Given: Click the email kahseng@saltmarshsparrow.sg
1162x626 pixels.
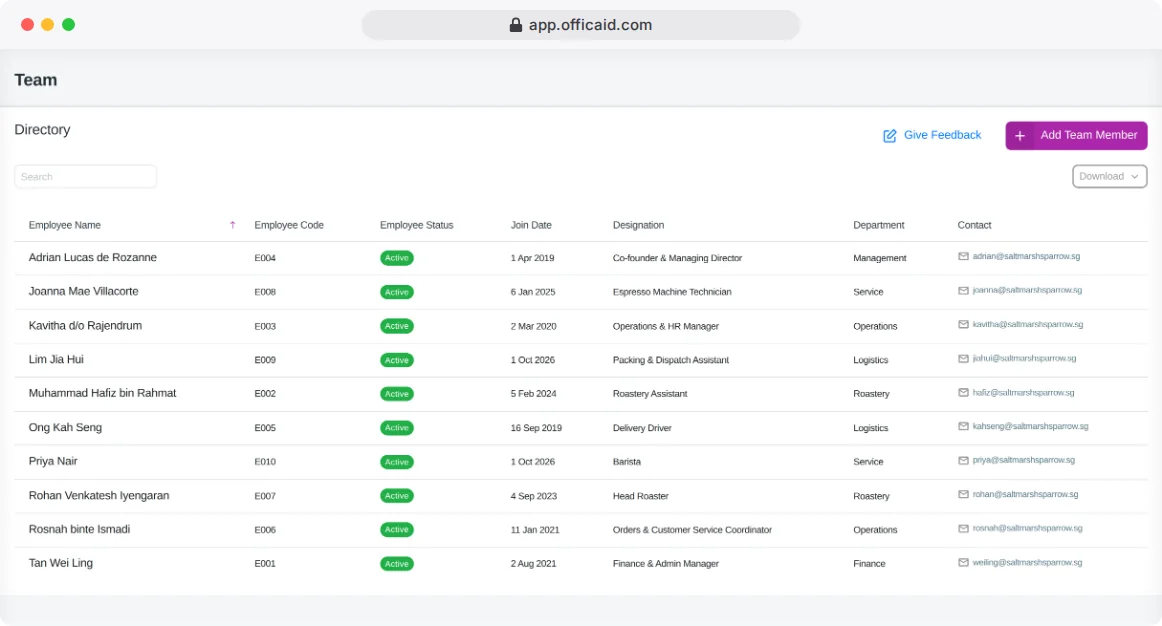Looking at the screenshot, I should (x=1030, y=427).
